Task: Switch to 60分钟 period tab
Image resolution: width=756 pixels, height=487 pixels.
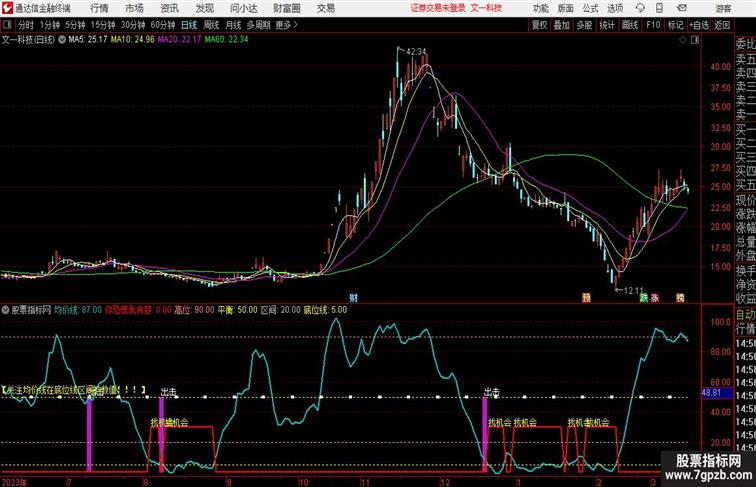Action: 162,25
